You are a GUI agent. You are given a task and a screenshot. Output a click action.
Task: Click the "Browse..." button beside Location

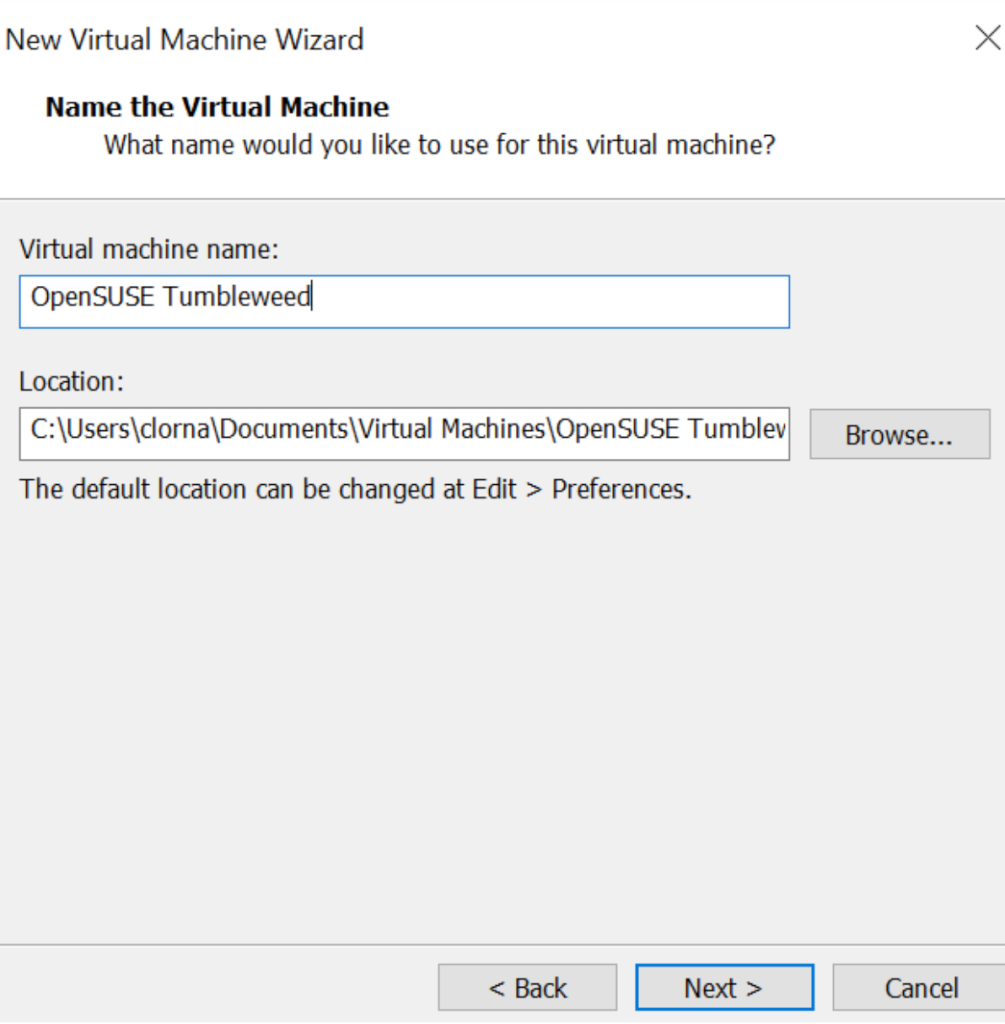(x=897, y=434)
